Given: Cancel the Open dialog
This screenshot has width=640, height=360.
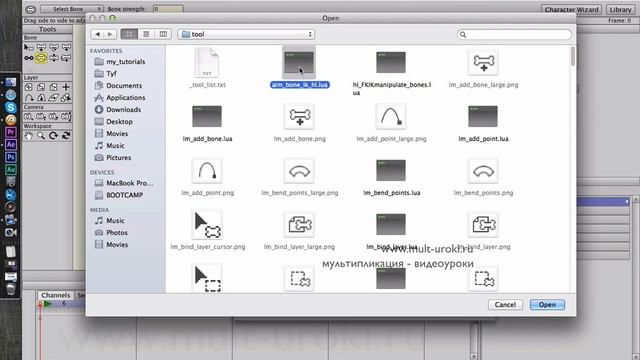Looking at the screenshot, I should tap(505, 304).
